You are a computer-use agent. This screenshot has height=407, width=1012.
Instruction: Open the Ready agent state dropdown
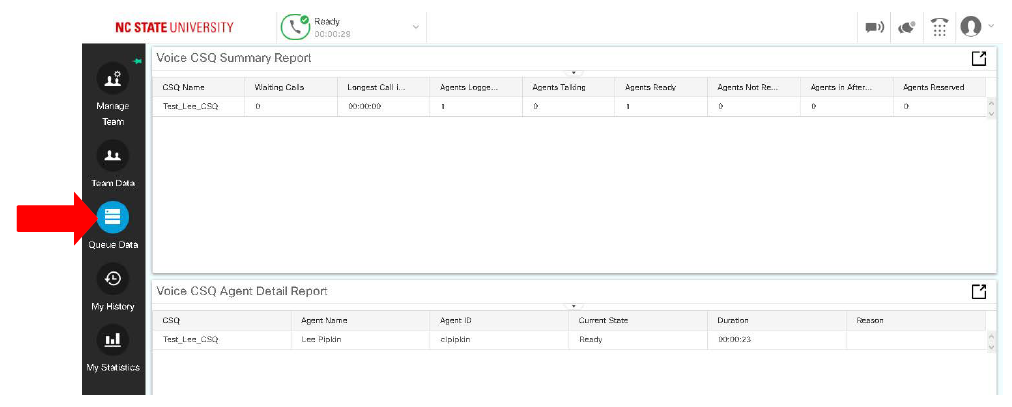click(416, 26)
